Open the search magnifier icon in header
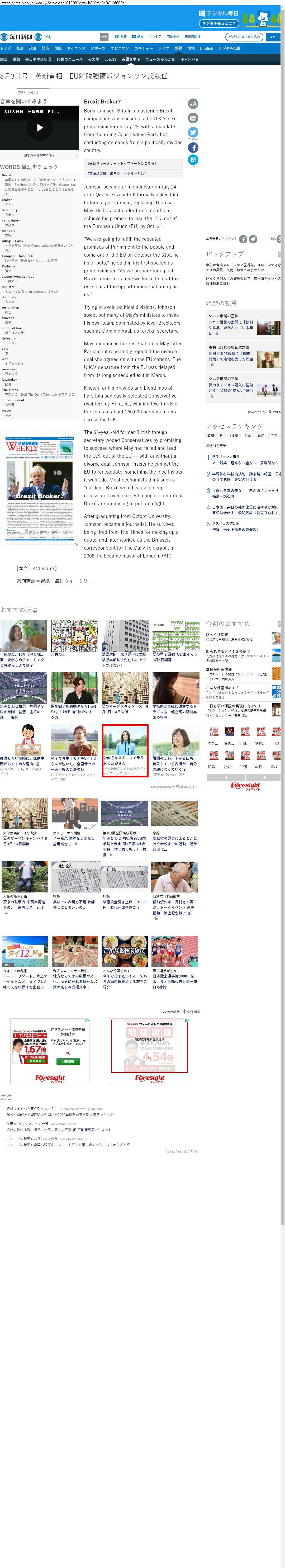The image size is (285, 1568). (x=49, y=37)
